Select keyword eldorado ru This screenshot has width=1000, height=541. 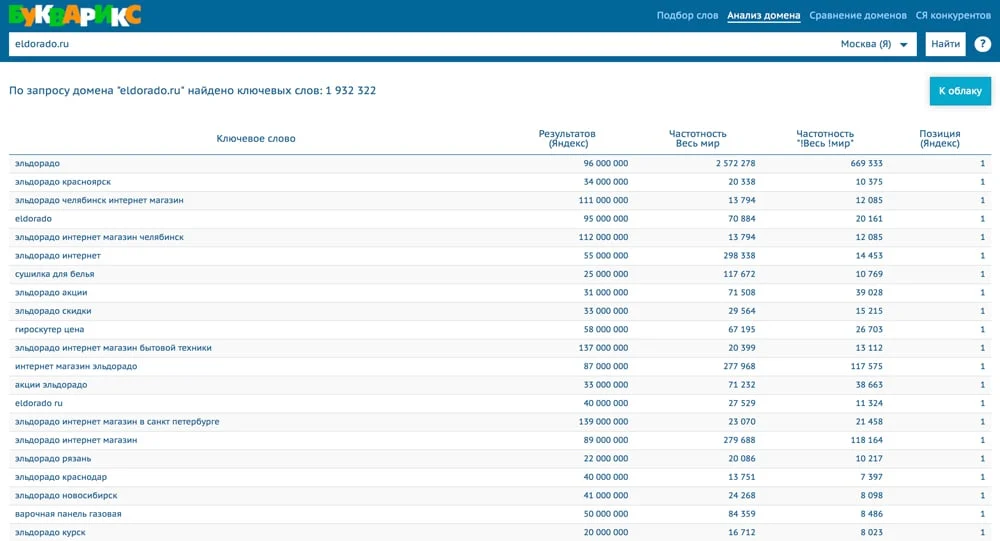[39, 403]
